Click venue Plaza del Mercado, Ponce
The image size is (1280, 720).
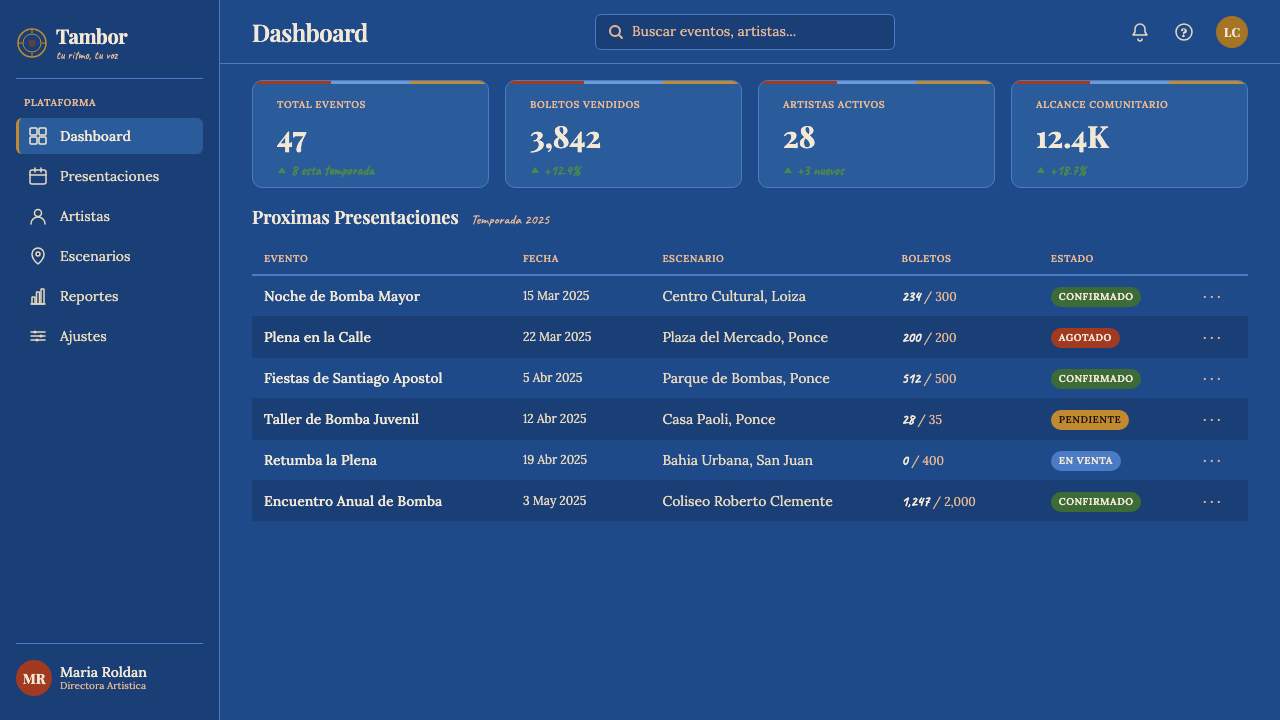[x=745, y=338]
